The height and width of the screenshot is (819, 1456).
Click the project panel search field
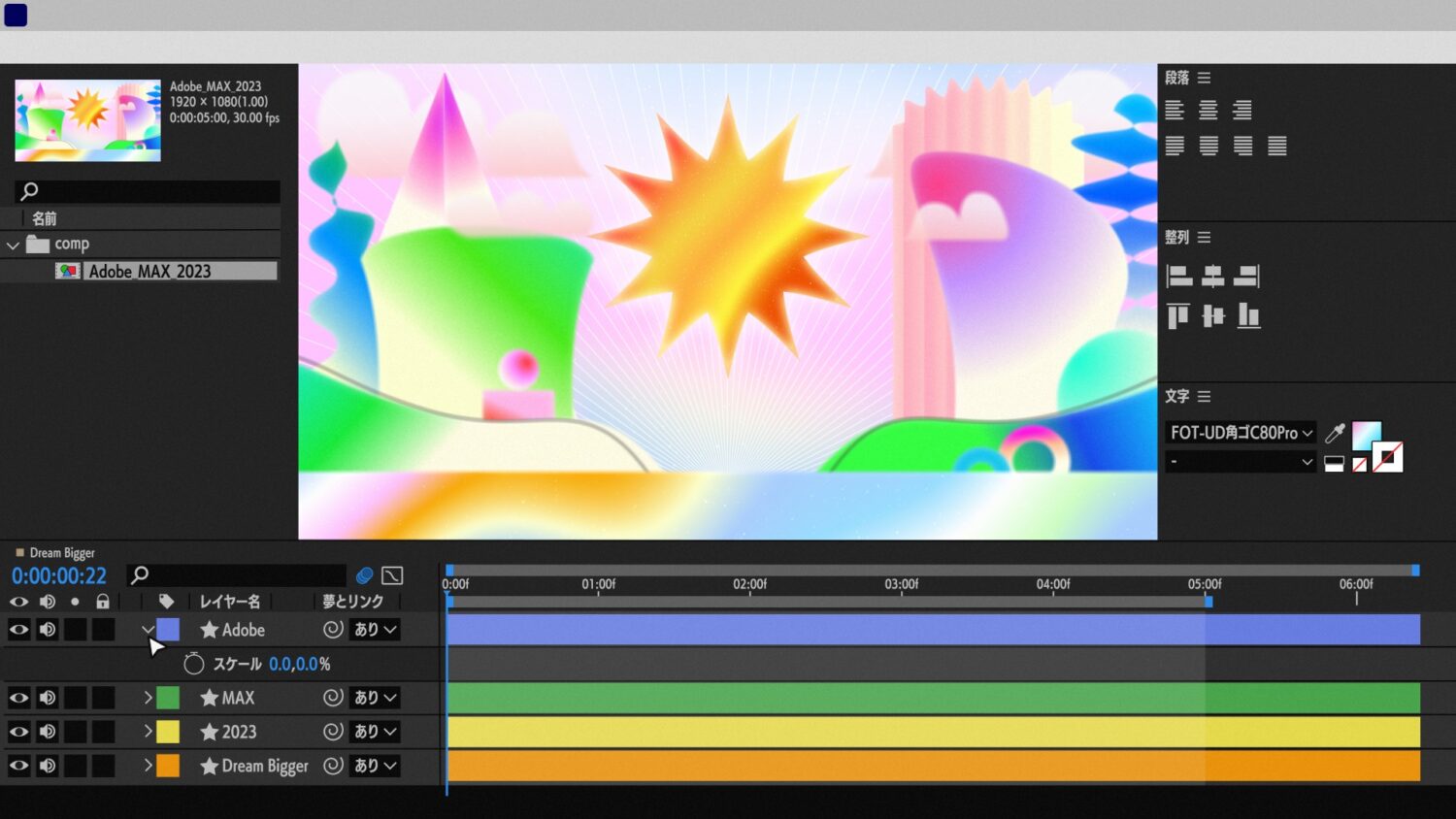(148, 191)
